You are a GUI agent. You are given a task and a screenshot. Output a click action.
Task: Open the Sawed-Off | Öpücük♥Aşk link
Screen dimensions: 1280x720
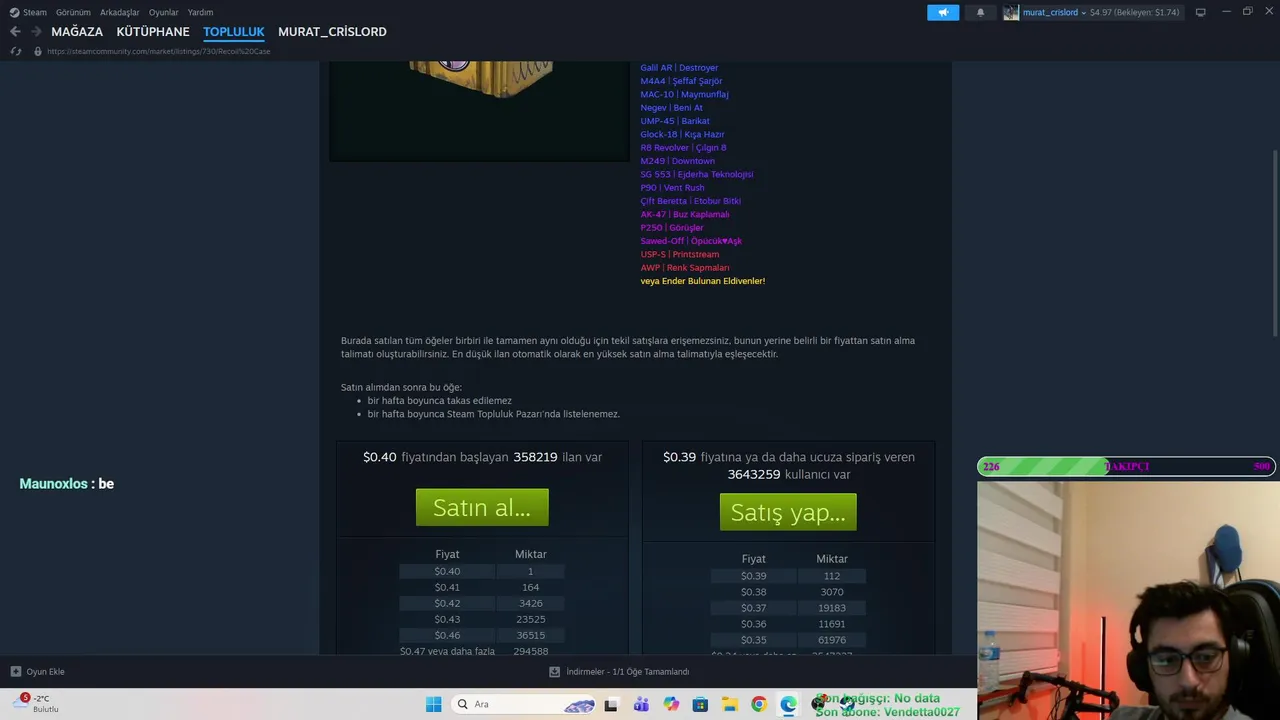point(691,241)
